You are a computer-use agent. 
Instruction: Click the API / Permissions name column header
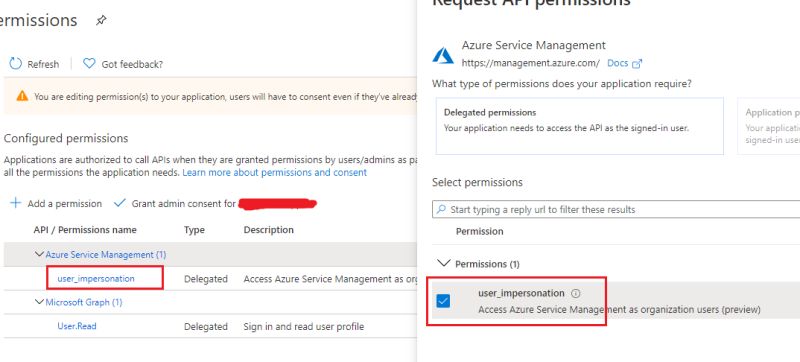pyautogui.click(x=85, y=230)
